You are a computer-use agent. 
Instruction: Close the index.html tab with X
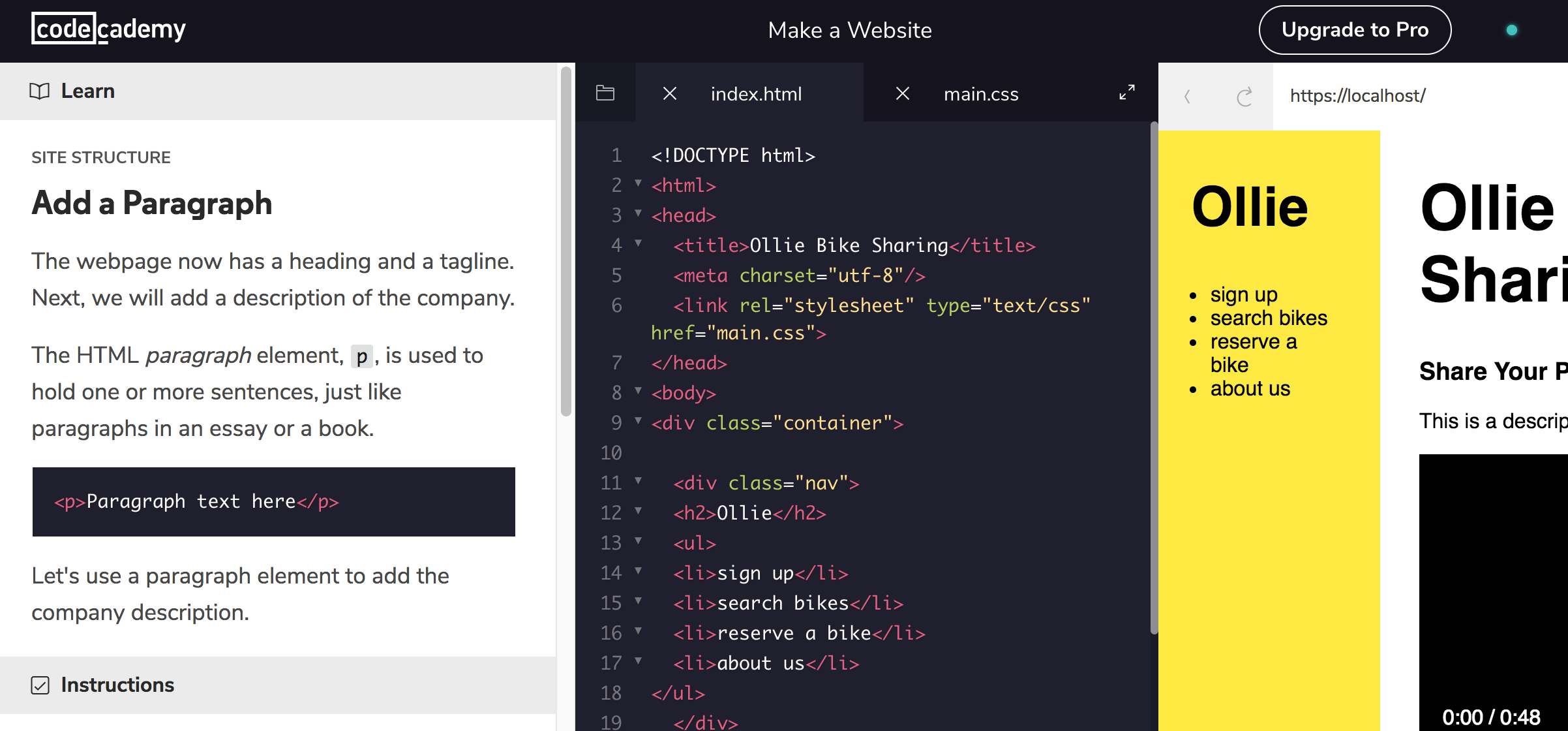670,93
